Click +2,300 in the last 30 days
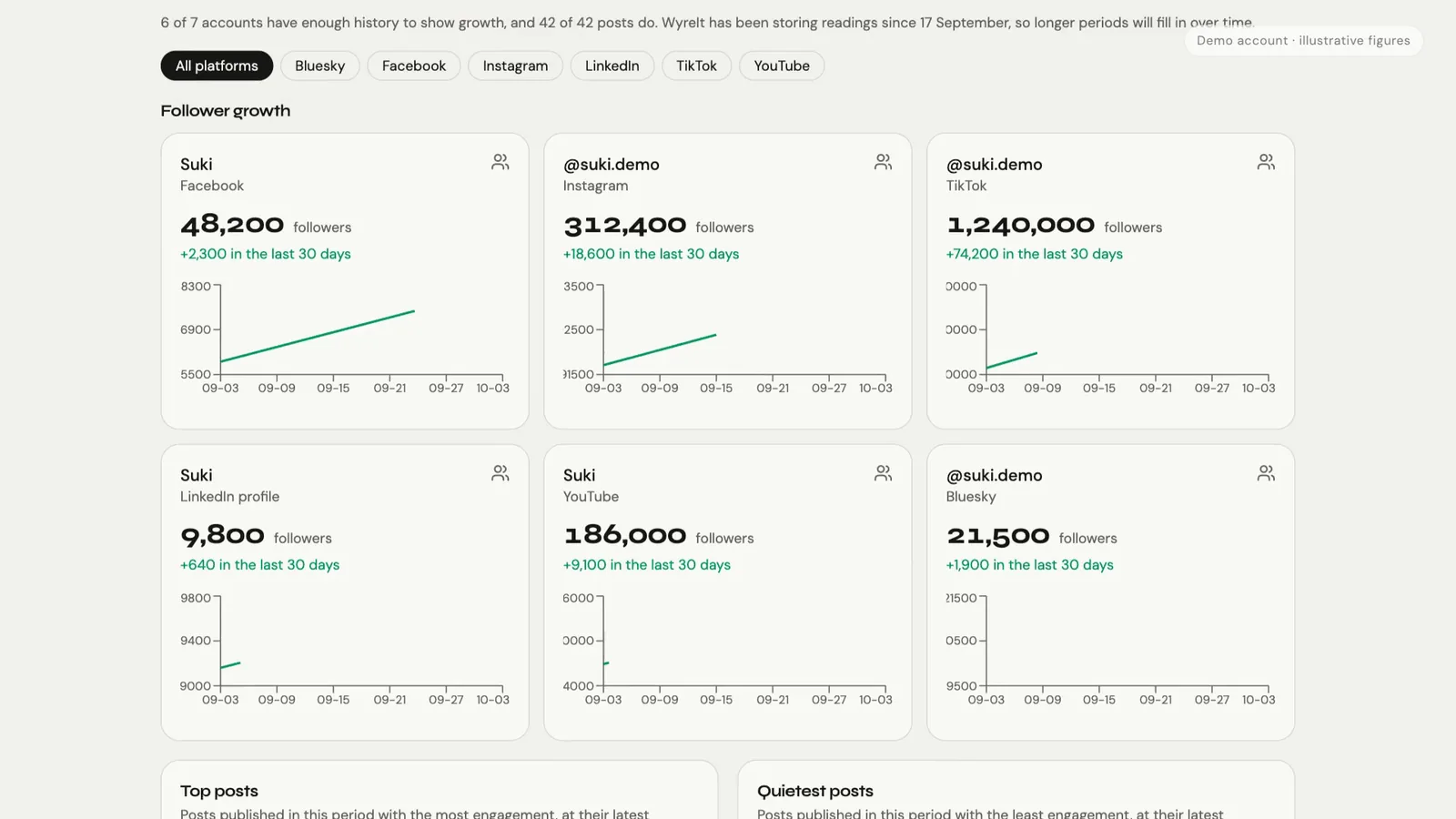Image resolution: width=1456 pixels, height=819 pixels. point(265,254)
